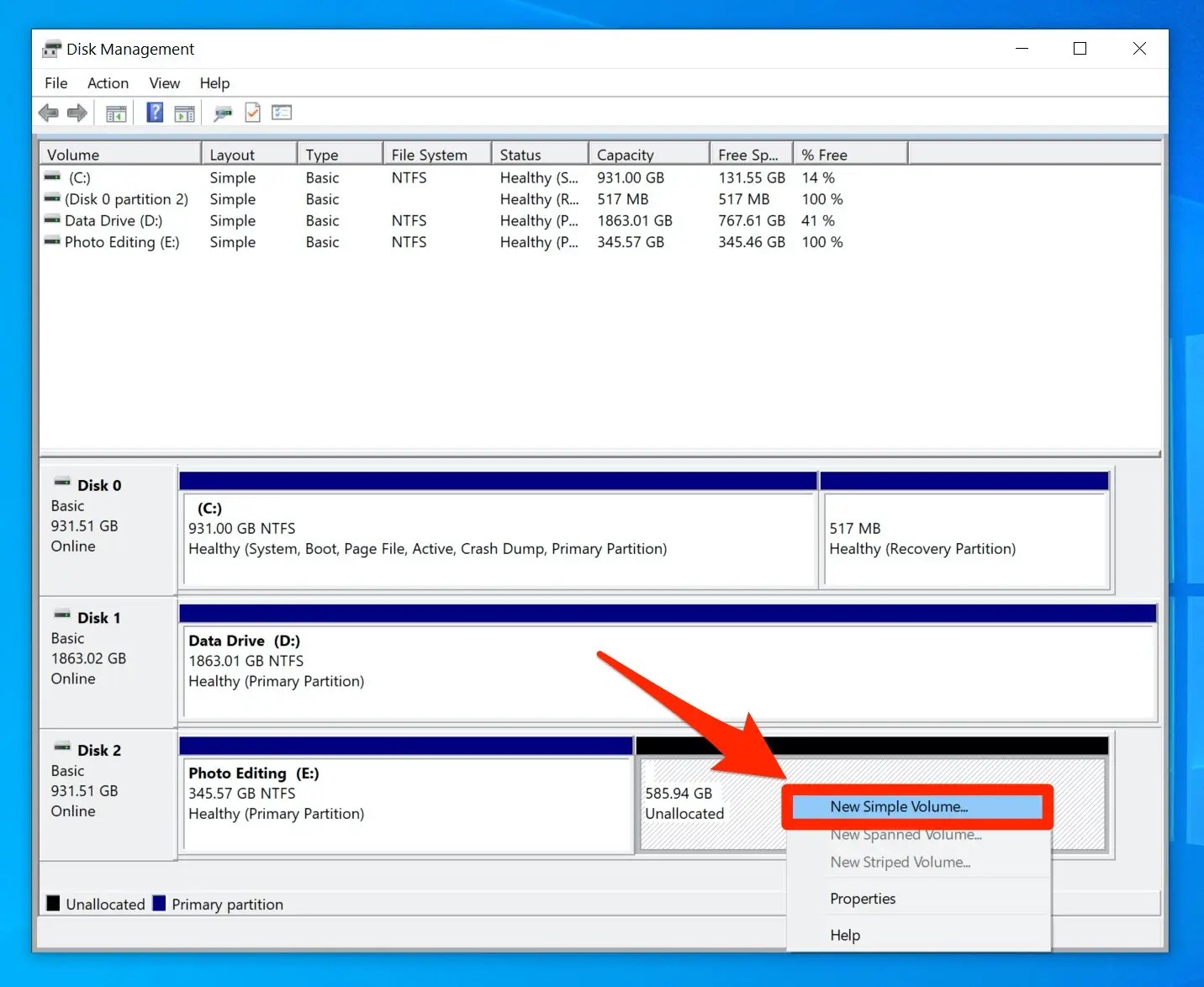Toggle the Show/Hide Console Tree toolbar icon
Image resolution: width=1204 pixels, height=987 pixels.
pyautogui.click(x=116, y=113)
